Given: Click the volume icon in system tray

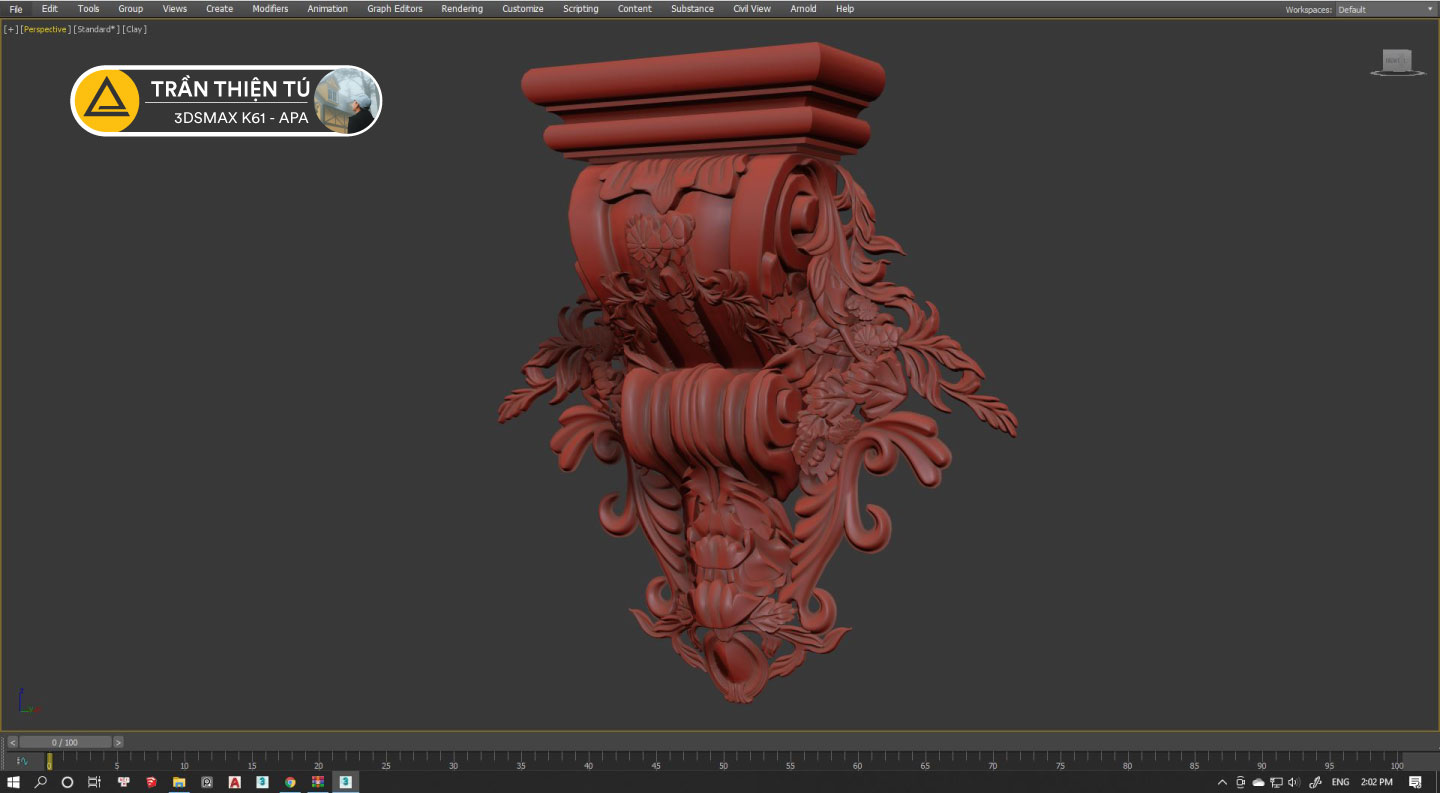Looking at the screenshot, I should (x=1293, y=782).
